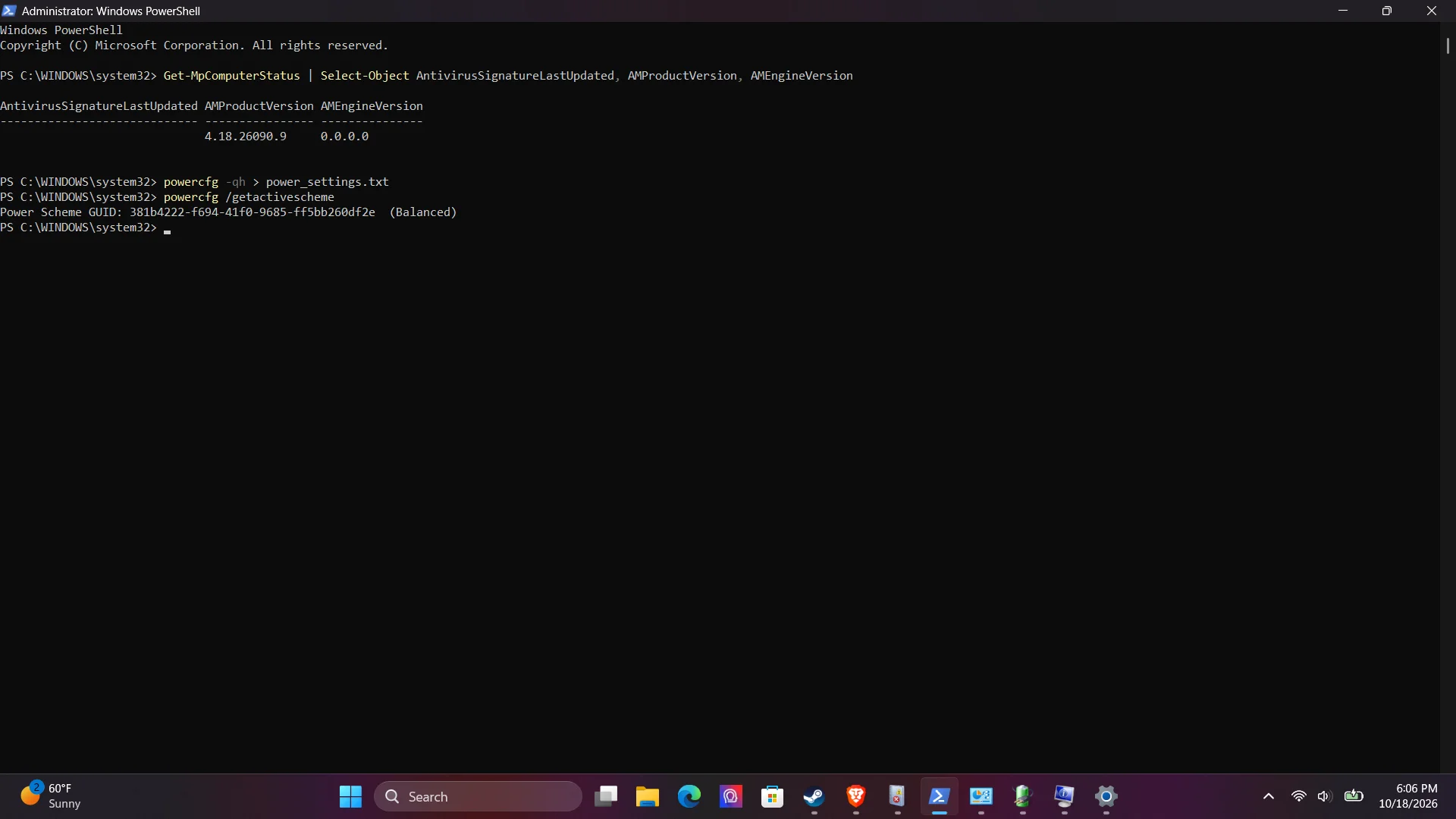Click the '/getactivescheme' argument text
The height and width of the screenshot is (819, 1456).
click(280, 197)
